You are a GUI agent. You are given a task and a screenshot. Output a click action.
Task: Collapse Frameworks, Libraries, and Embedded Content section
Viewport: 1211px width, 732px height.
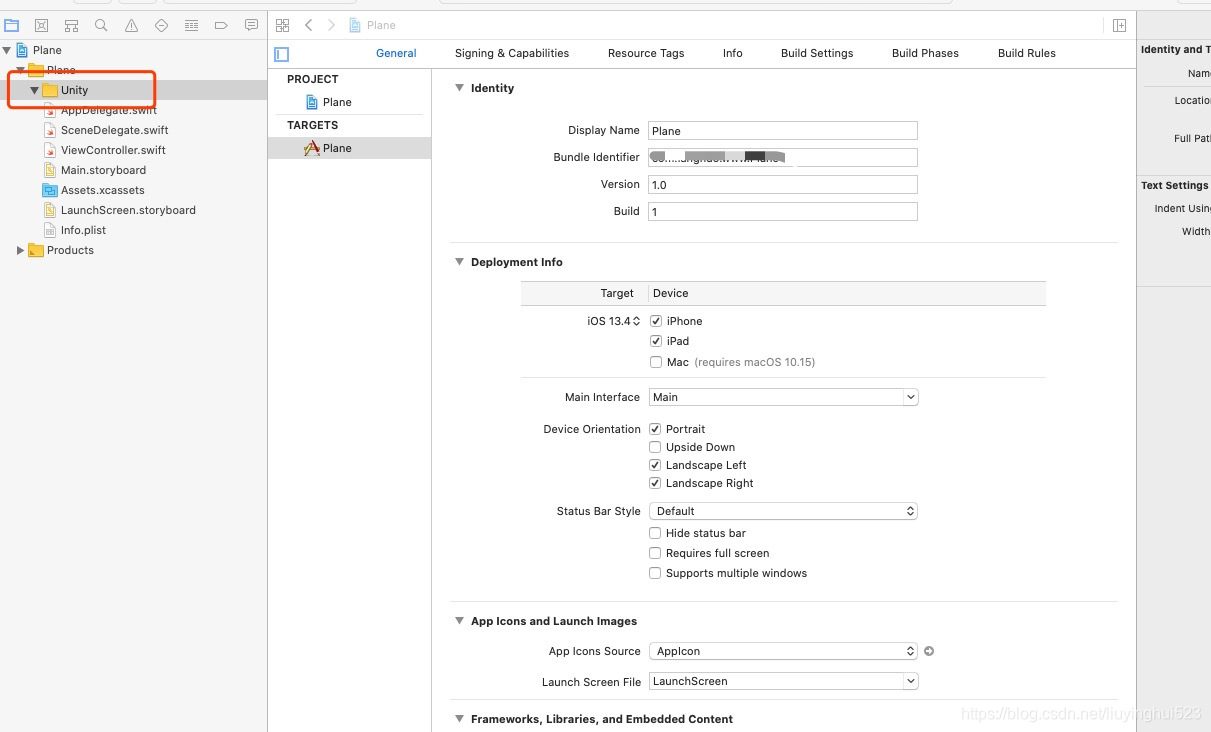pos(460,719)
